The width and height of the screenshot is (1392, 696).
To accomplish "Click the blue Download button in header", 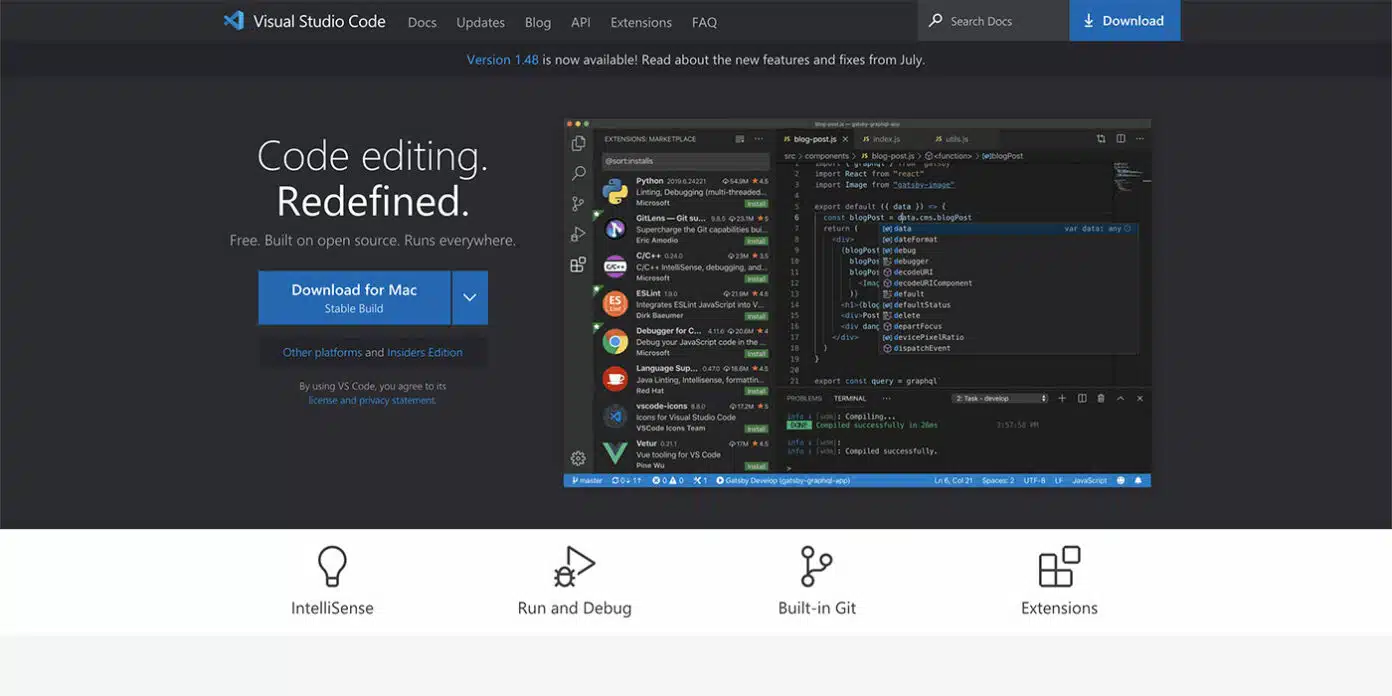I will [1125, 20].
